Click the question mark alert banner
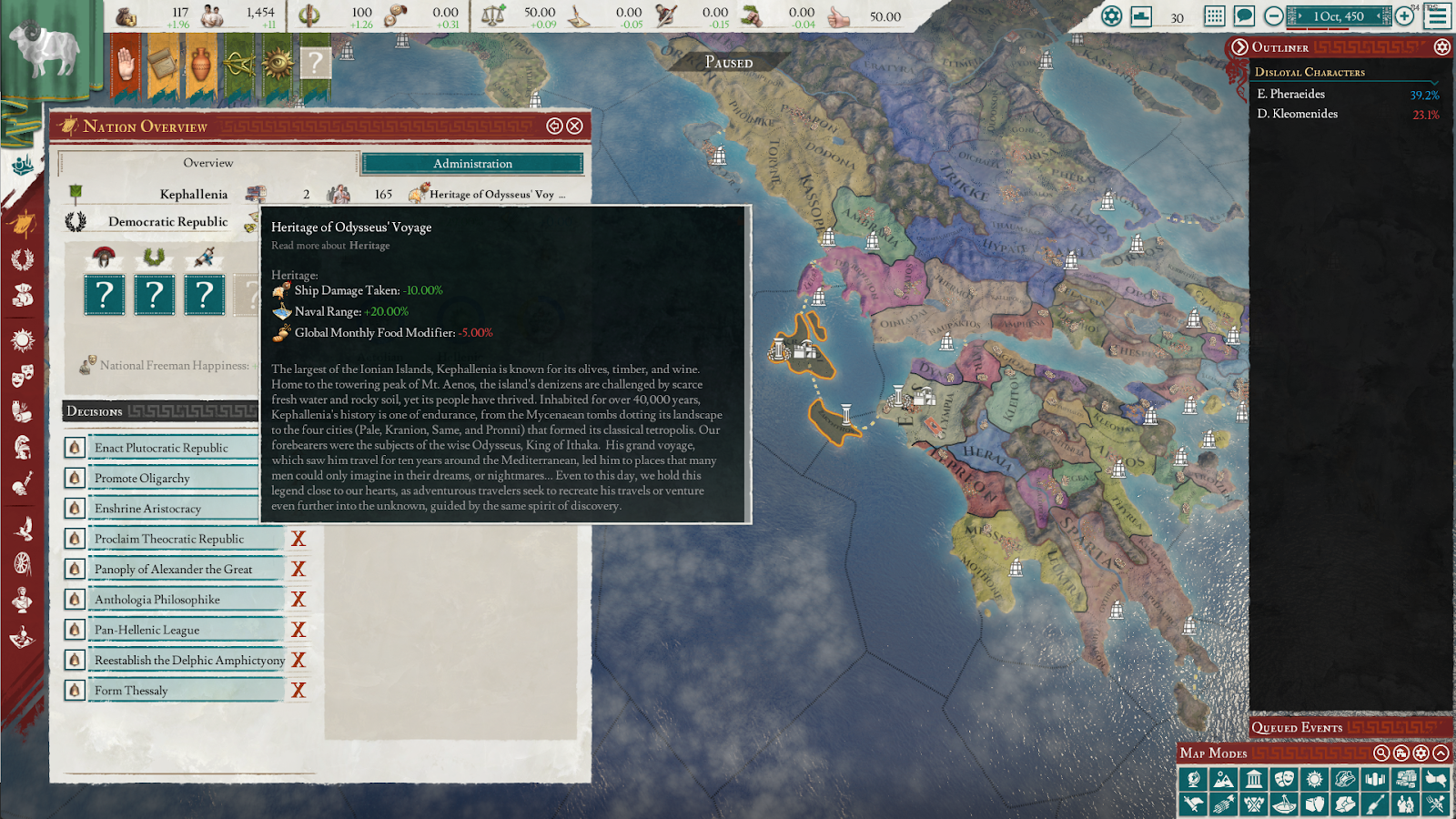This screenshot has height=819, width=1456. (315, 66)
